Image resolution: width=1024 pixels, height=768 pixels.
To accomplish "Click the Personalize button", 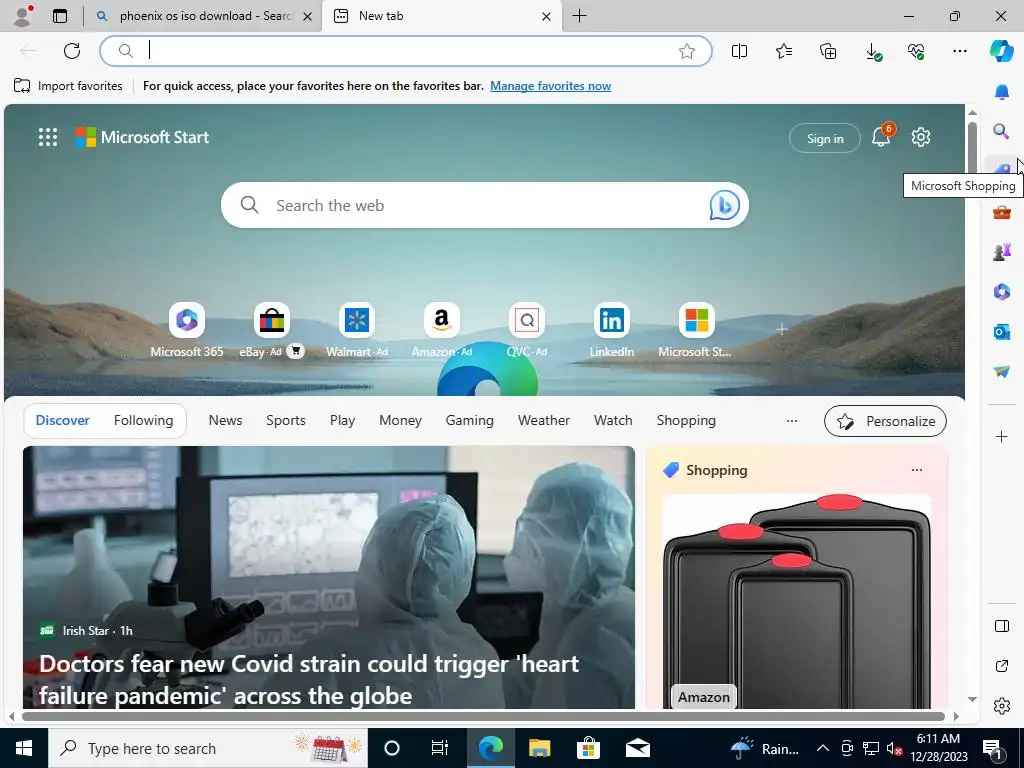I will pos(885,421).
